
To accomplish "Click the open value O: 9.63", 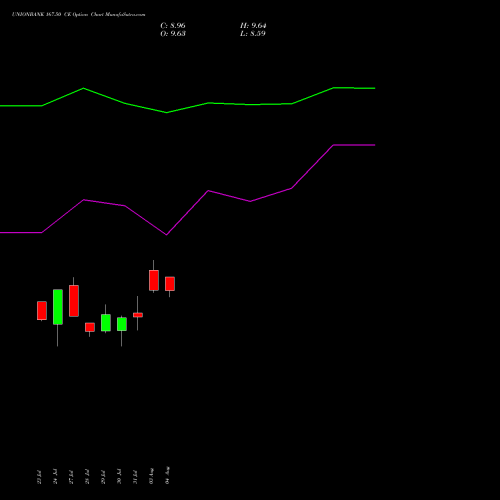I will pos(173,34).
